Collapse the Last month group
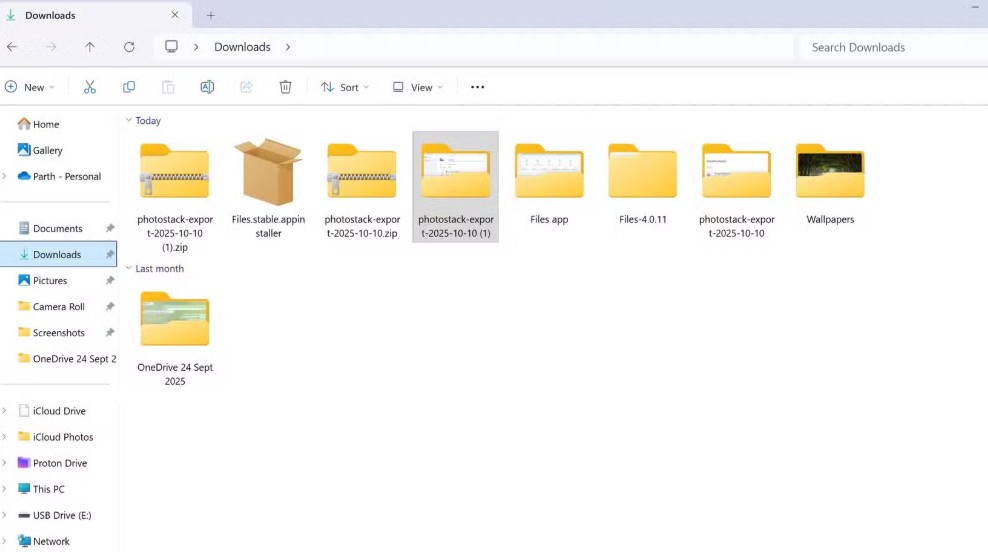Screen dimensions: 988x552 click(x=129, y=268)
